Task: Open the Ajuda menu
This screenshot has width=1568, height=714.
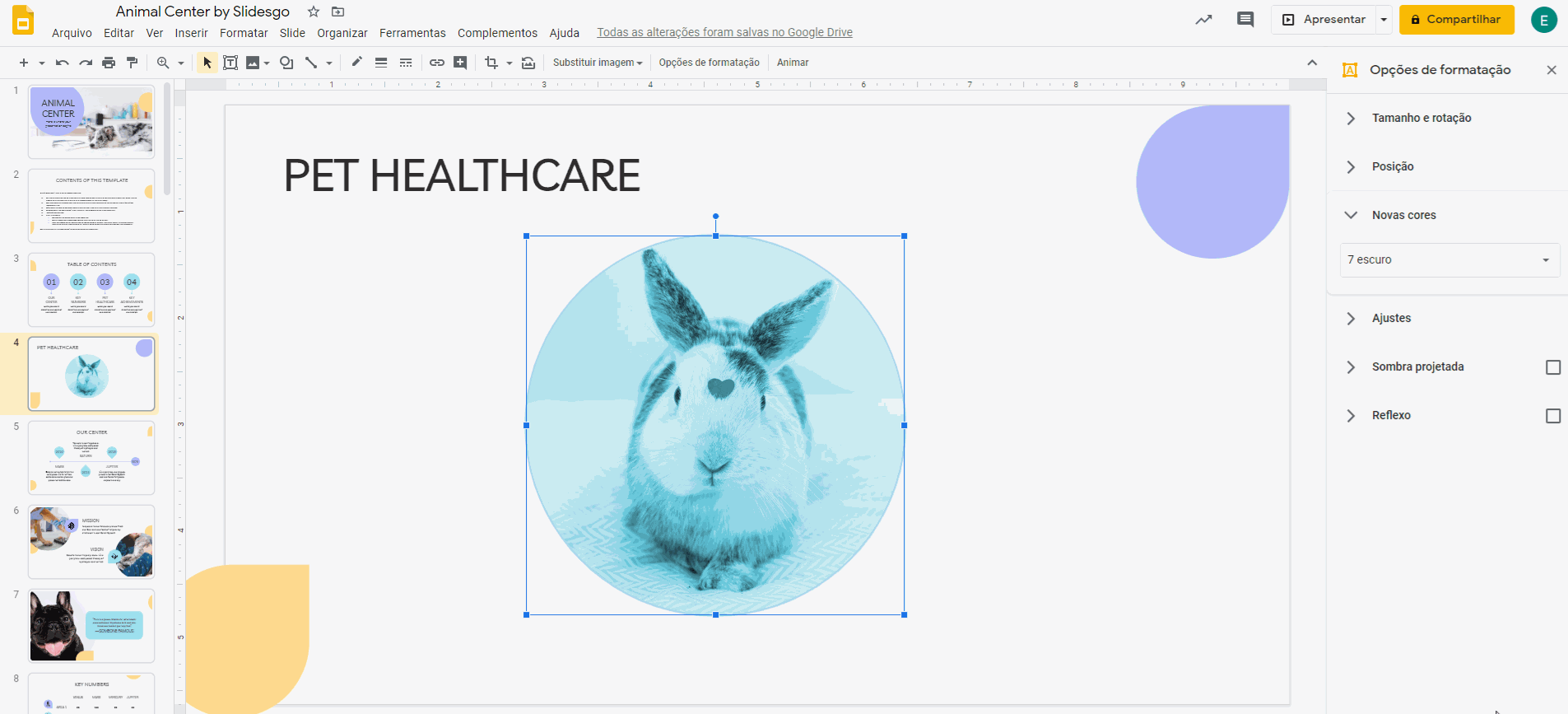Action: [565, 33]
